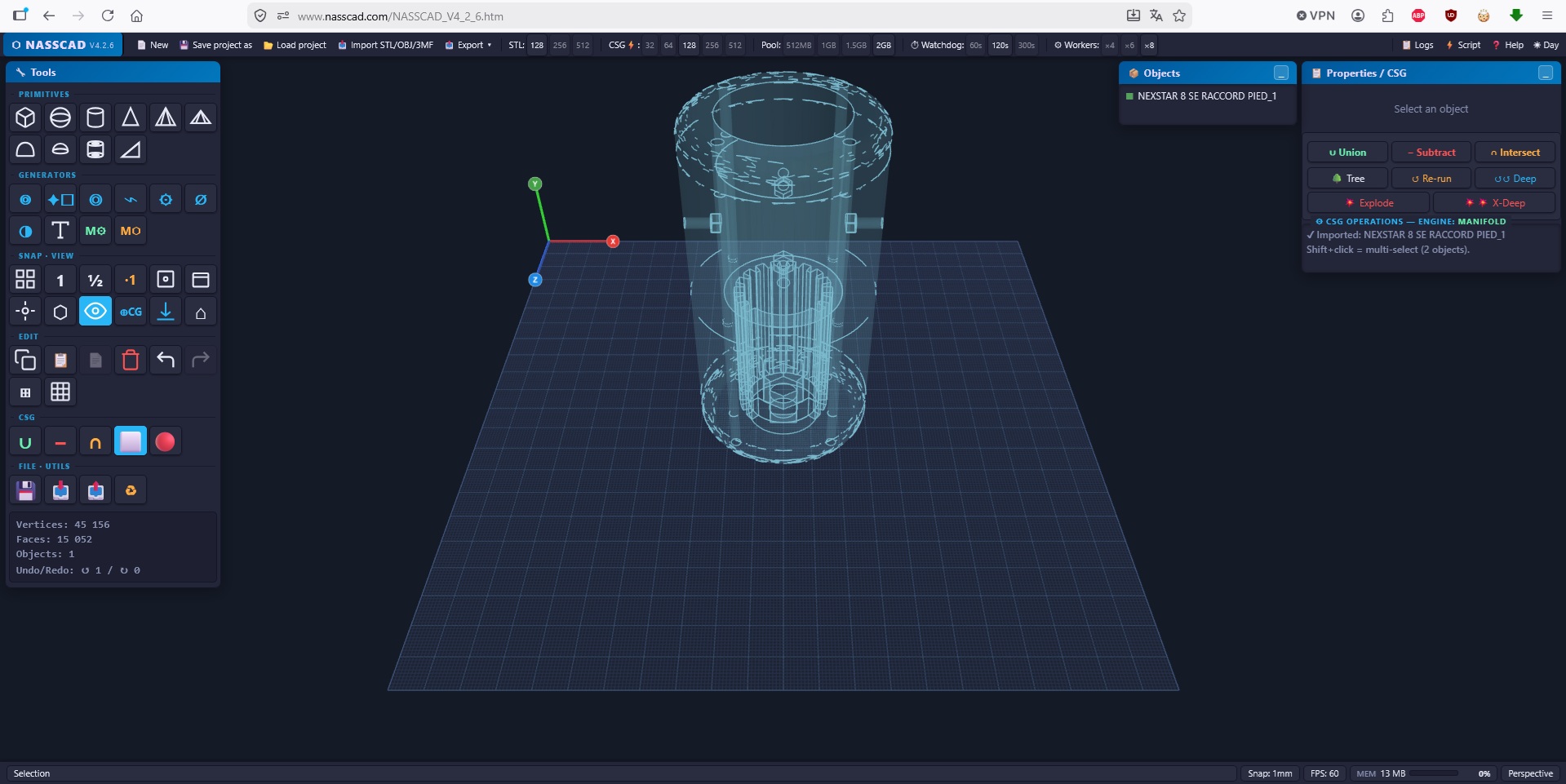Click Import STL/OBJ/3MF
1566x784 pixels.
point(385,45)
